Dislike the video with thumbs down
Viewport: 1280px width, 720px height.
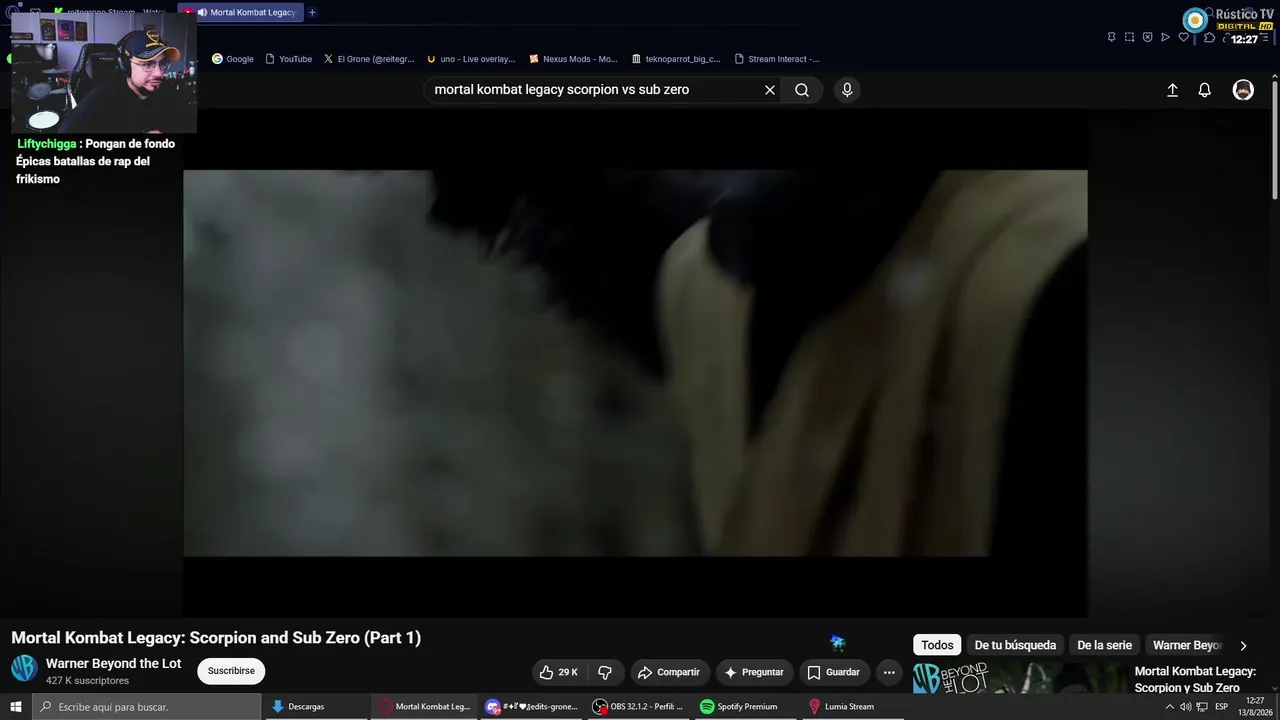point(605,672)
